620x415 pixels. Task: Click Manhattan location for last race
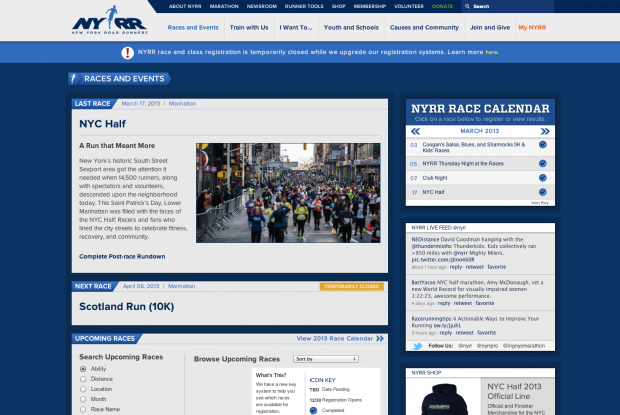click(x=182, y=104)
